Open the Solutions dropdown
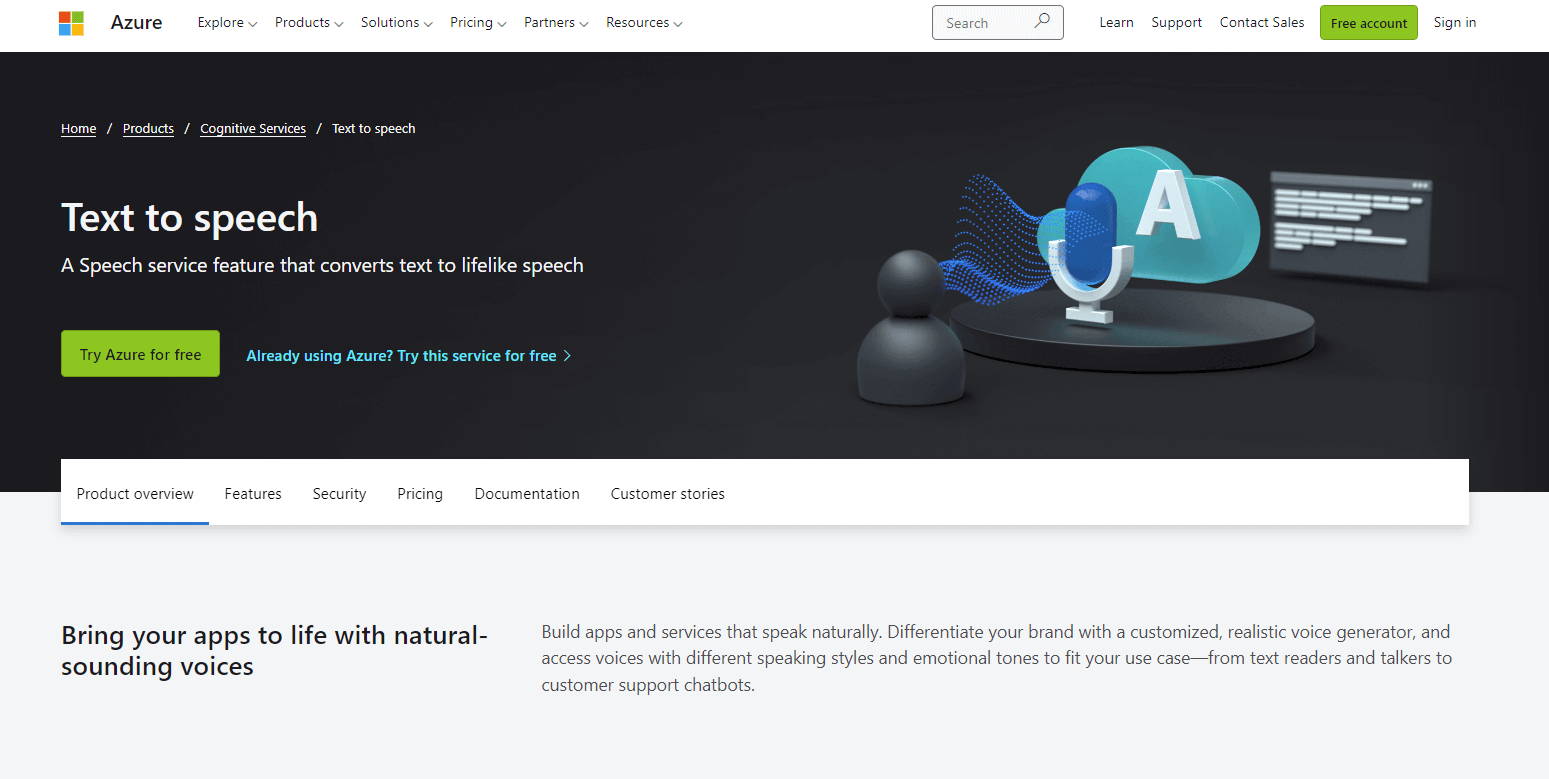The image size is (1549, 779). 397,23
